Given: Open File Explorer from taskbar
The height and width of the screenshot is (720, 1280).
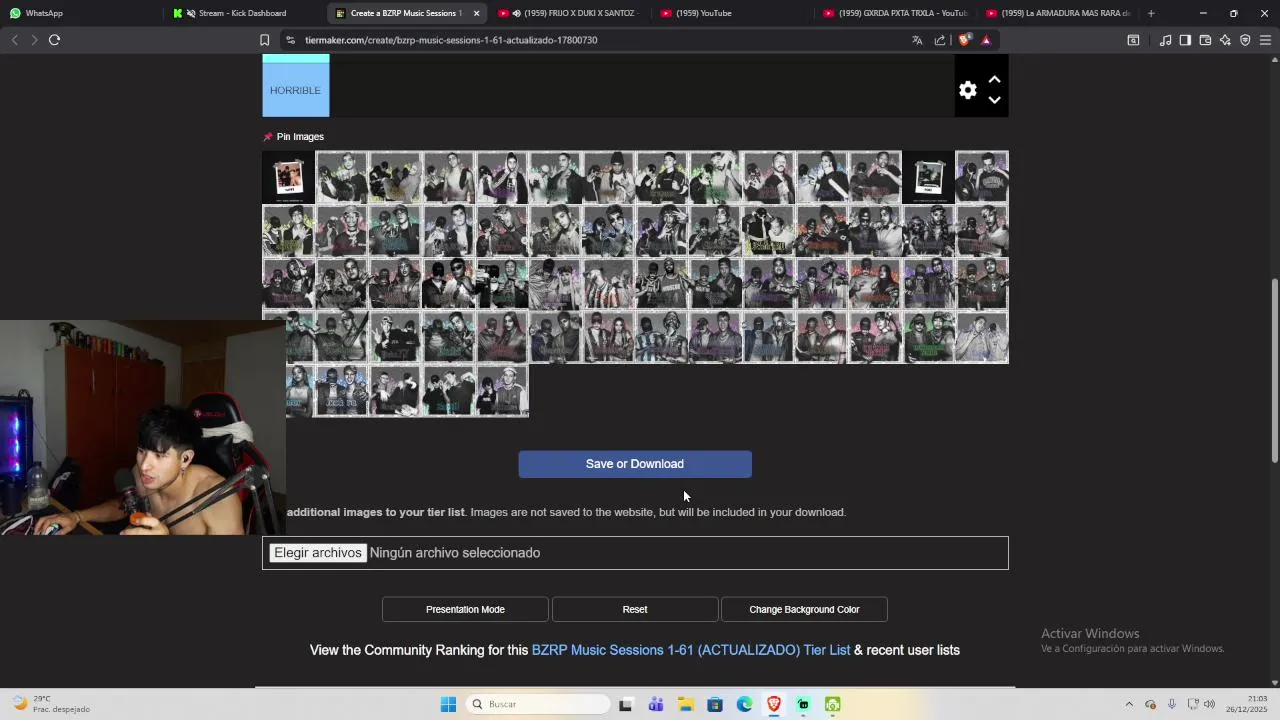Looking at the screenshot, I should click(x=685, y=704).
